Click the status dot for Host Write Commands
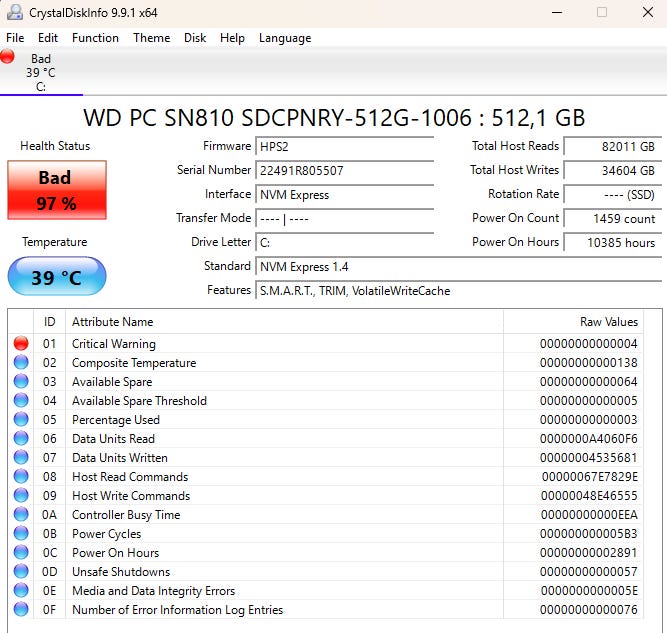 (21, 495)
